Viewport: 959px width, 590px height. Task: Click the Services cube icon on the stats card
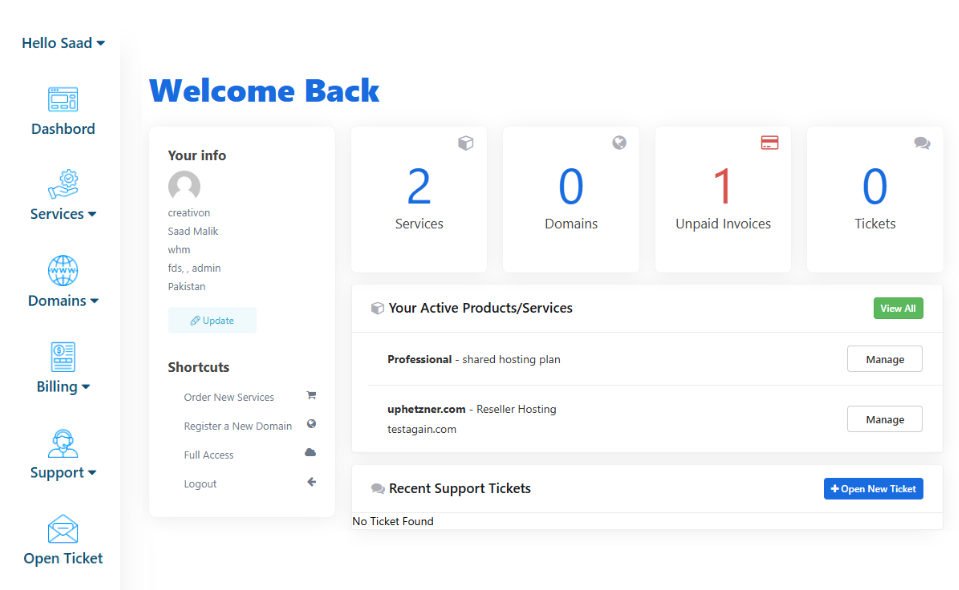tap(466, 143)
